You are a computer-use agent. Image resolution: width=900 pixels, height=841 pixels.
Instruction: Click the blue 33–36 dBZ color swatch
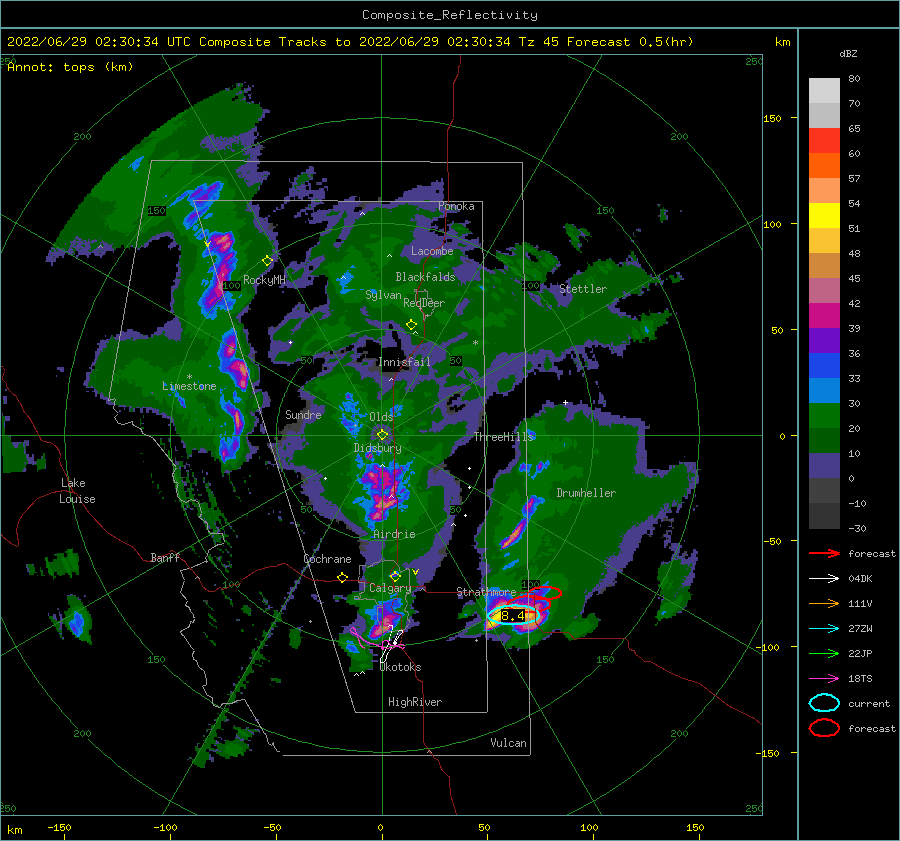coord(824,366)
